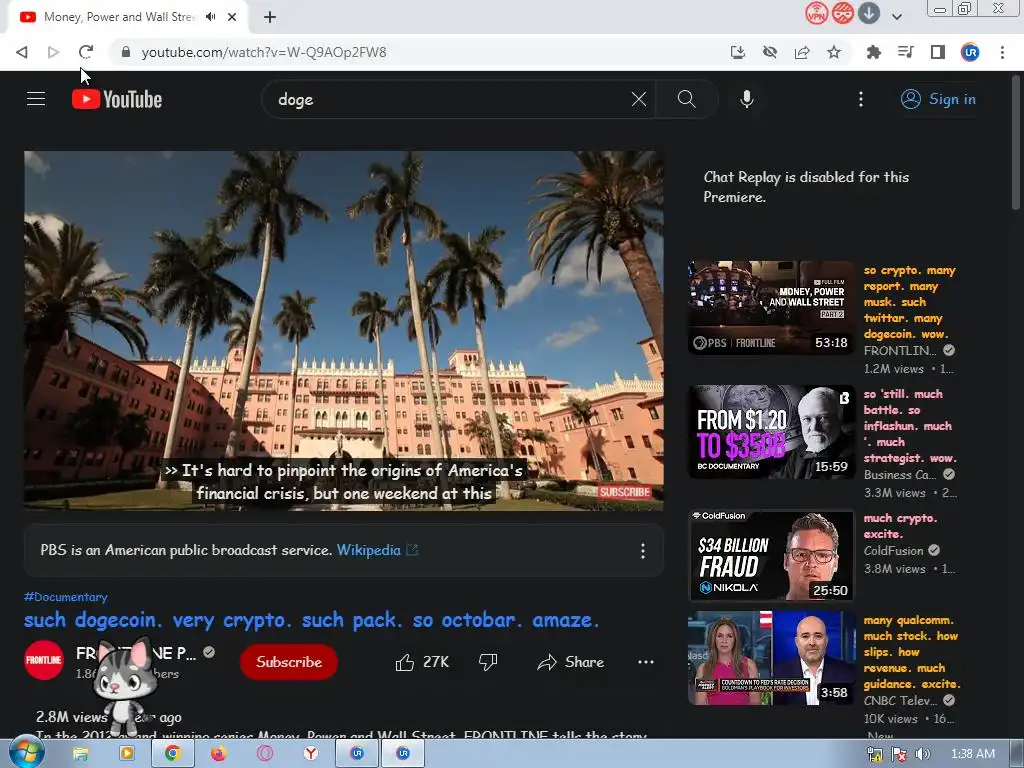Image resolution: width=1024 pixels, height=768 pixels.
Task: Open the #Documentary hashtag link
Action: pos(65,597)
